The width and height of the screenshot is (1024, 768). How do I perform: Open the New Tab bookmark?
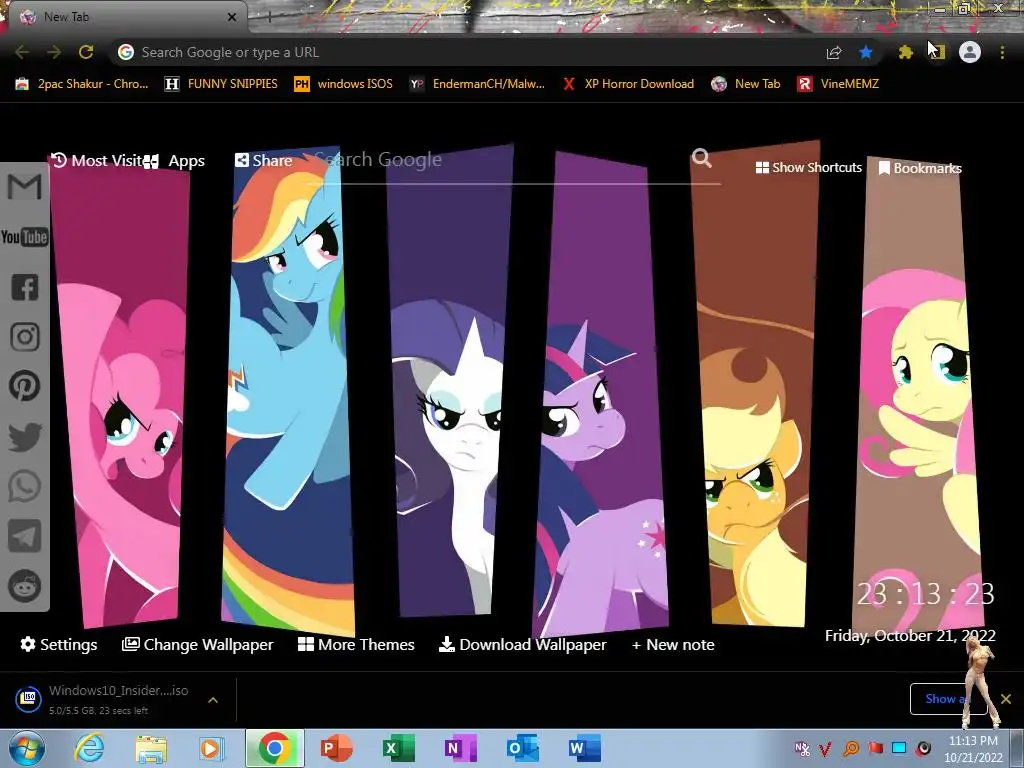746,84
